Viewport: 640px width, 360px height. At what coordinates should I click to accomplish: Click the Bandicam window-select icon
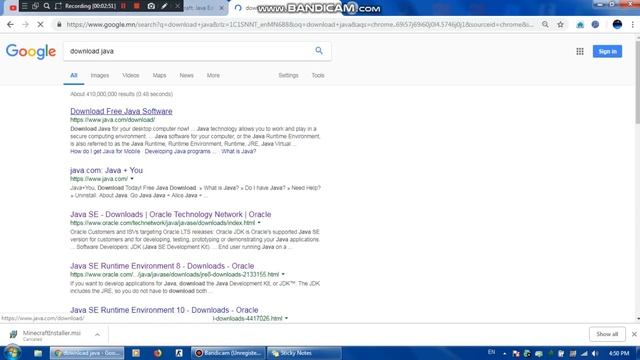pos(36,6)
